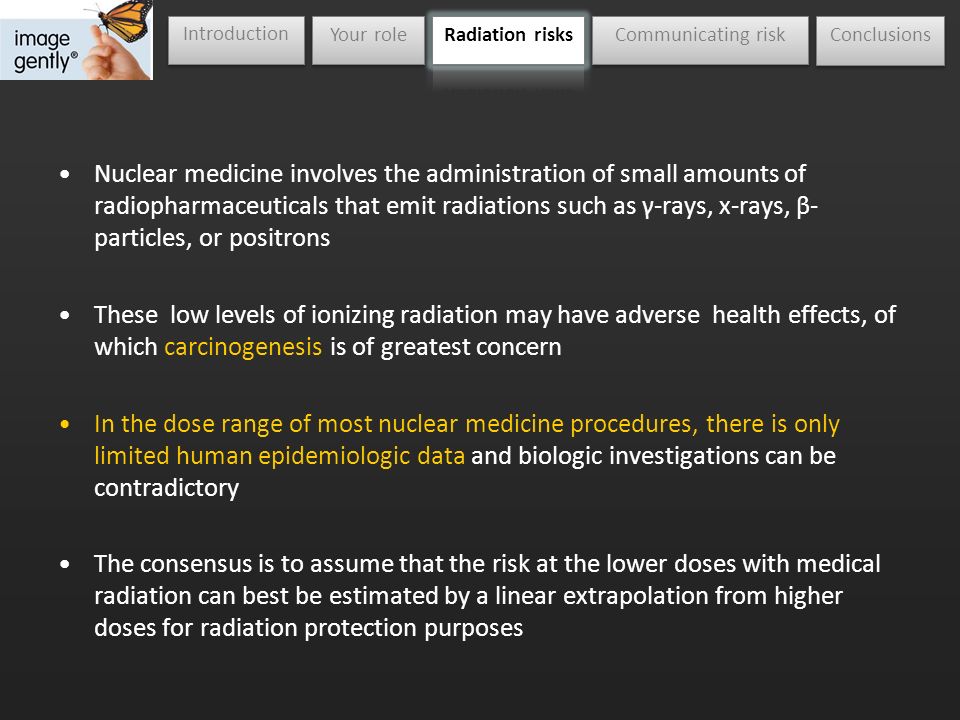This screenshot has height=720, width=960.
Task: Click the yellow bullet point marker
Action: point(65,424)
